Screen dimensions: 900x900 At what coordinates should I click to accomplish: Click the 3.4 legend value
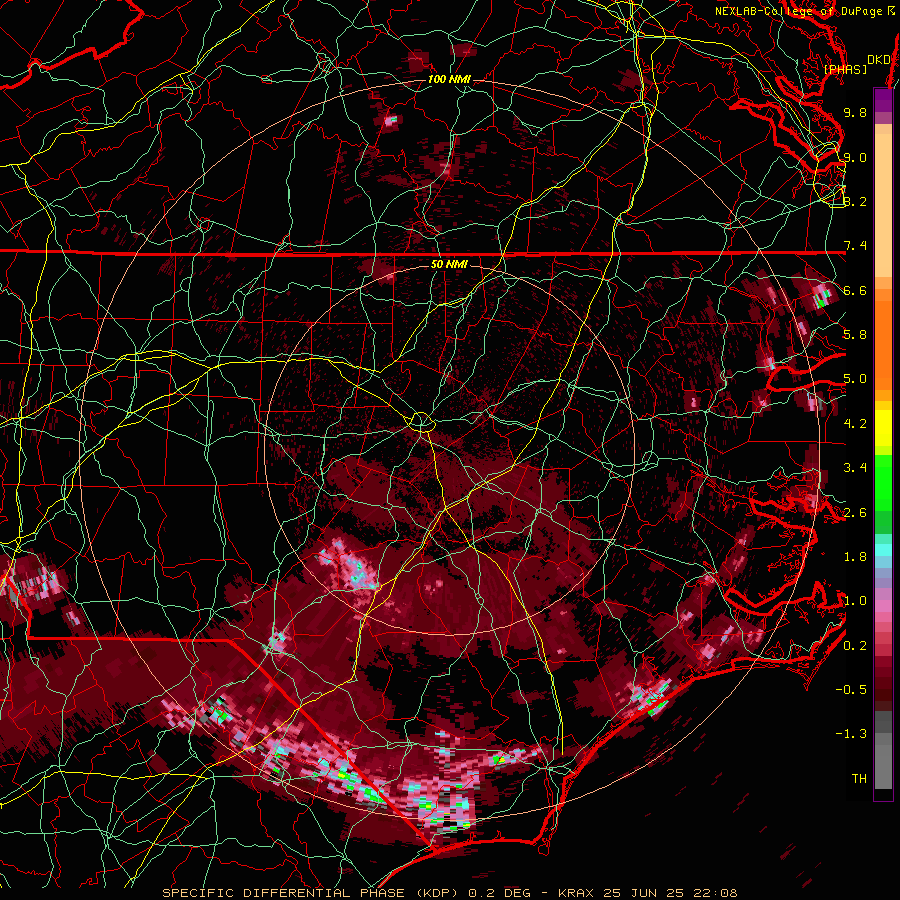click(855, 468)
